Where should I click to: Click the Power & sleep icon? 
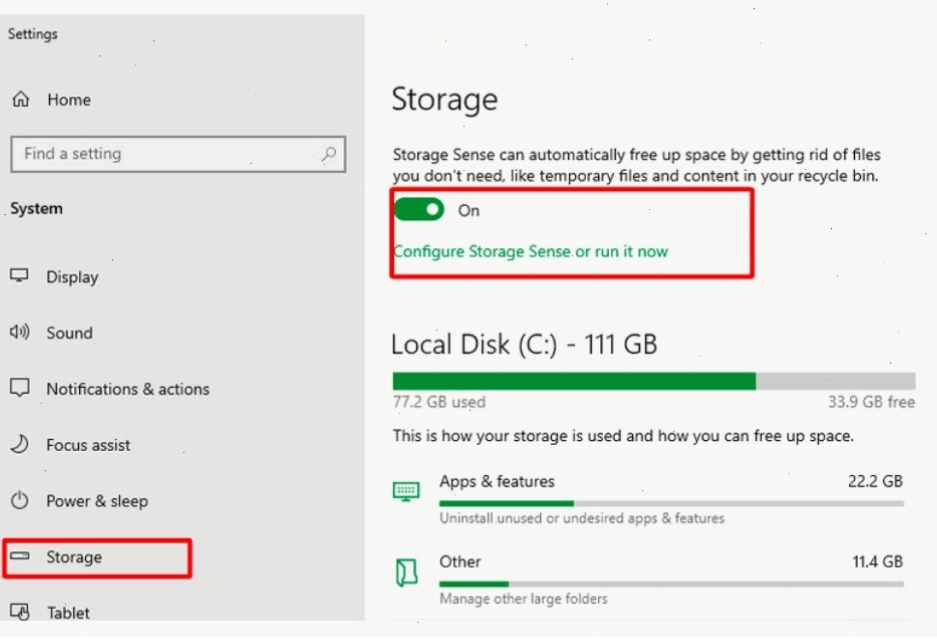tap(19, 500)
